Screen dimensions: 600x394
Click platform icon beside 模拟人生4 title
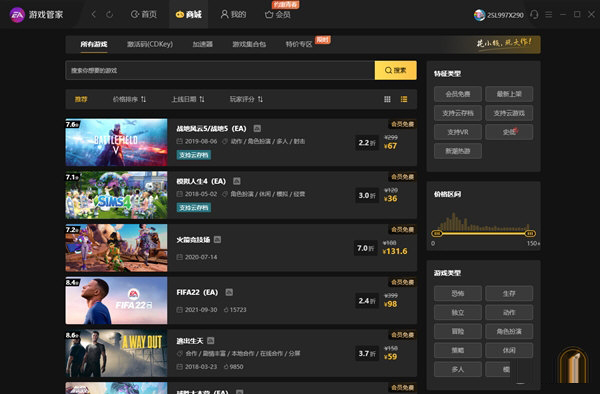(237, 181)
